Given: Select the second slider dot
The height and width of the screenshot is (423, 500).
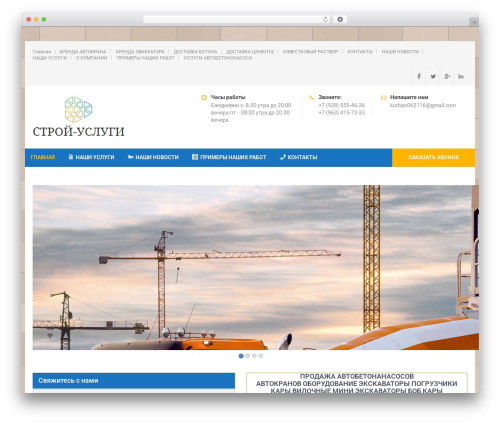Looking at the screenshot, I should click(x=248, y=356).
